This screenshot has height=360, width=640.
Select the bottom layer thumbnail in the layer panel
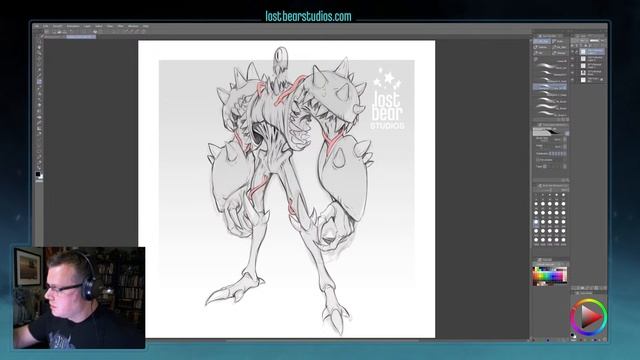point(583,80)
